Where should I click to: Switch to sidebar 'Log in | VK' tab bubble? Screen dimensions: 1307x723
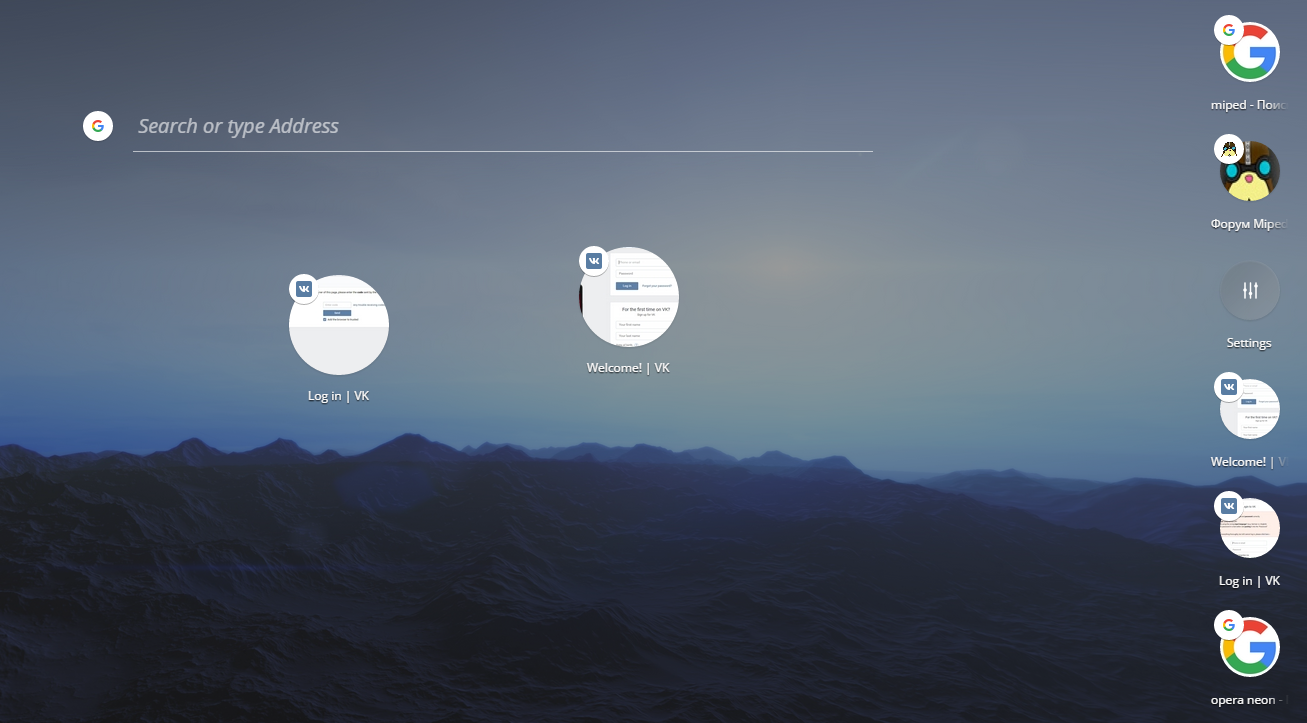1250,528
